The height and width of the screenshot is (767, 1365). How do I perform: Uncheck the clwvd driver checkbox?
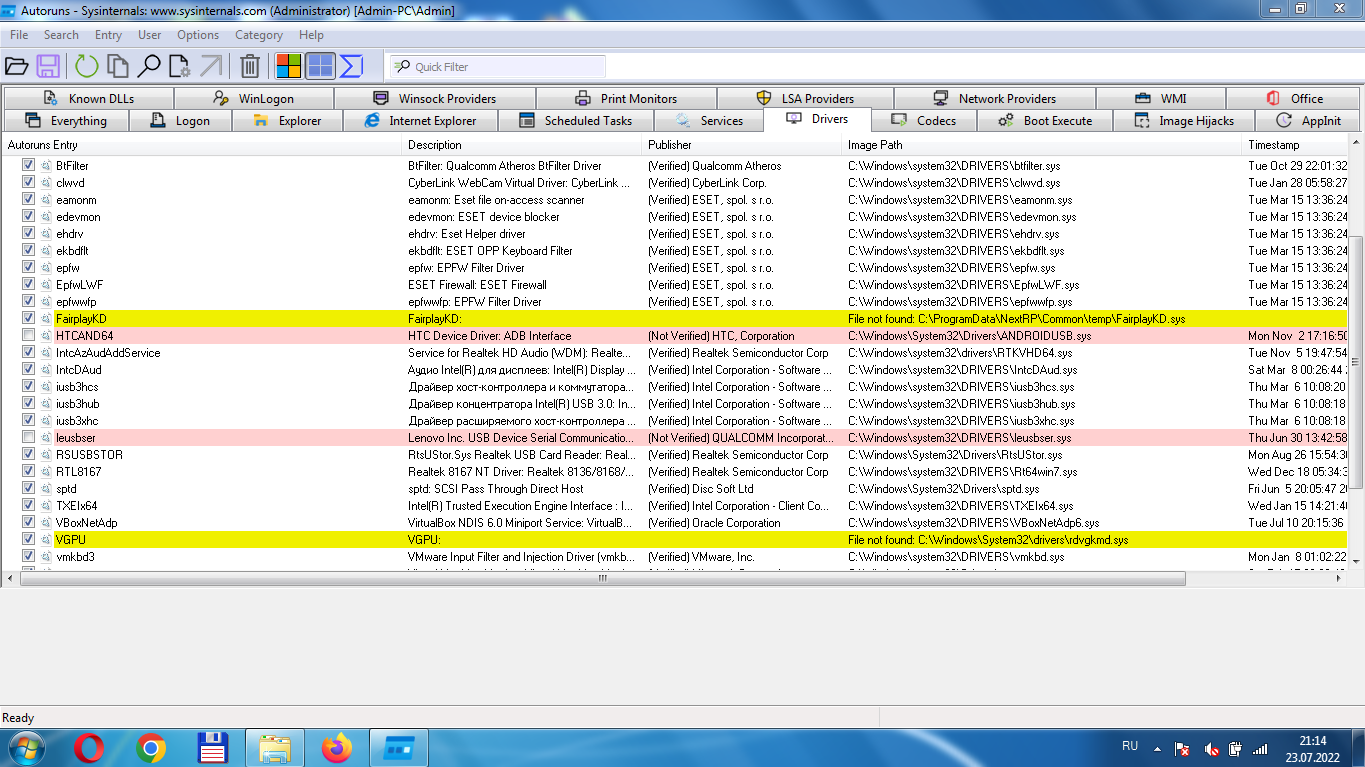(x=28, y=182)
